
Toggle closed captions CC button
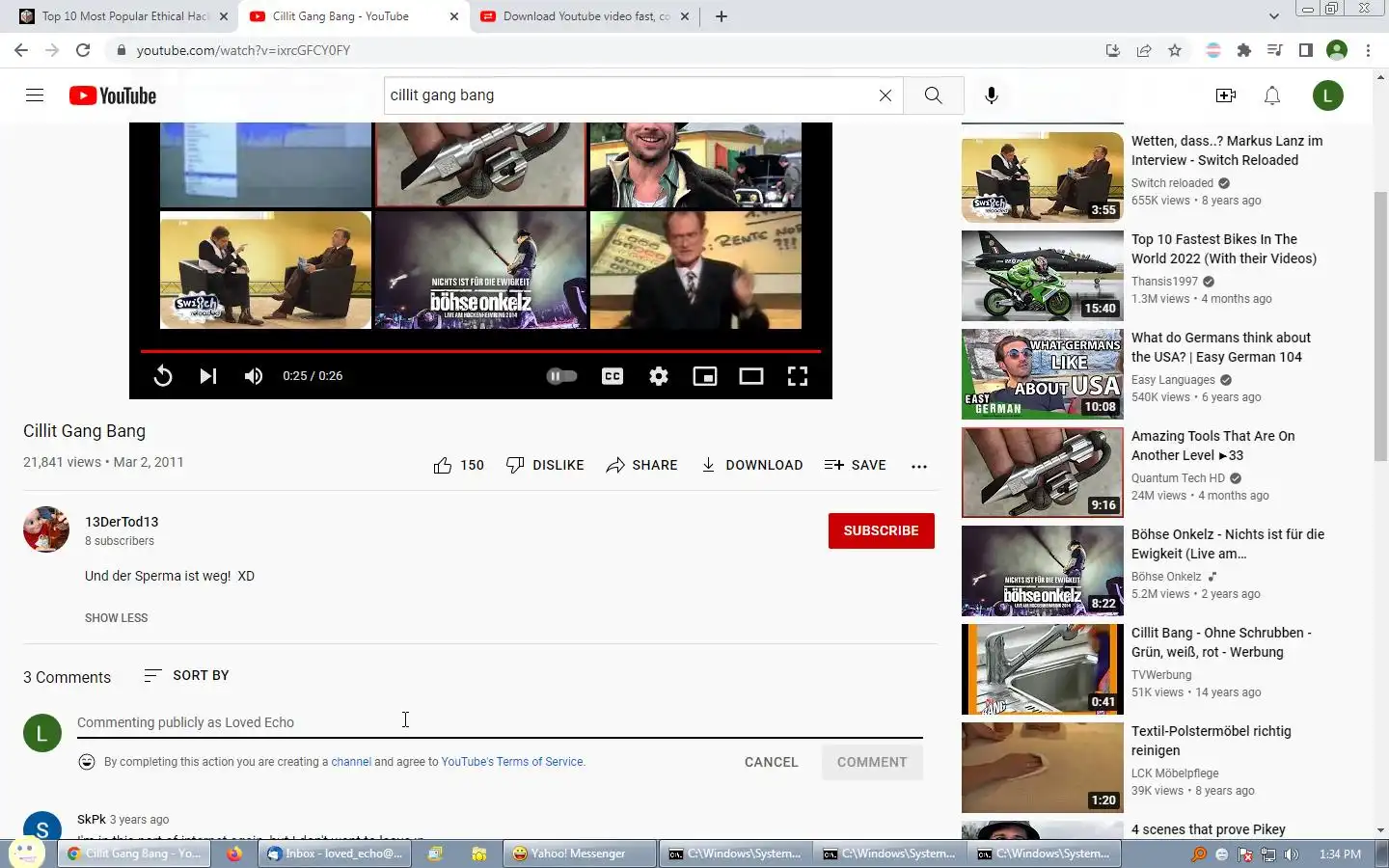613,376
